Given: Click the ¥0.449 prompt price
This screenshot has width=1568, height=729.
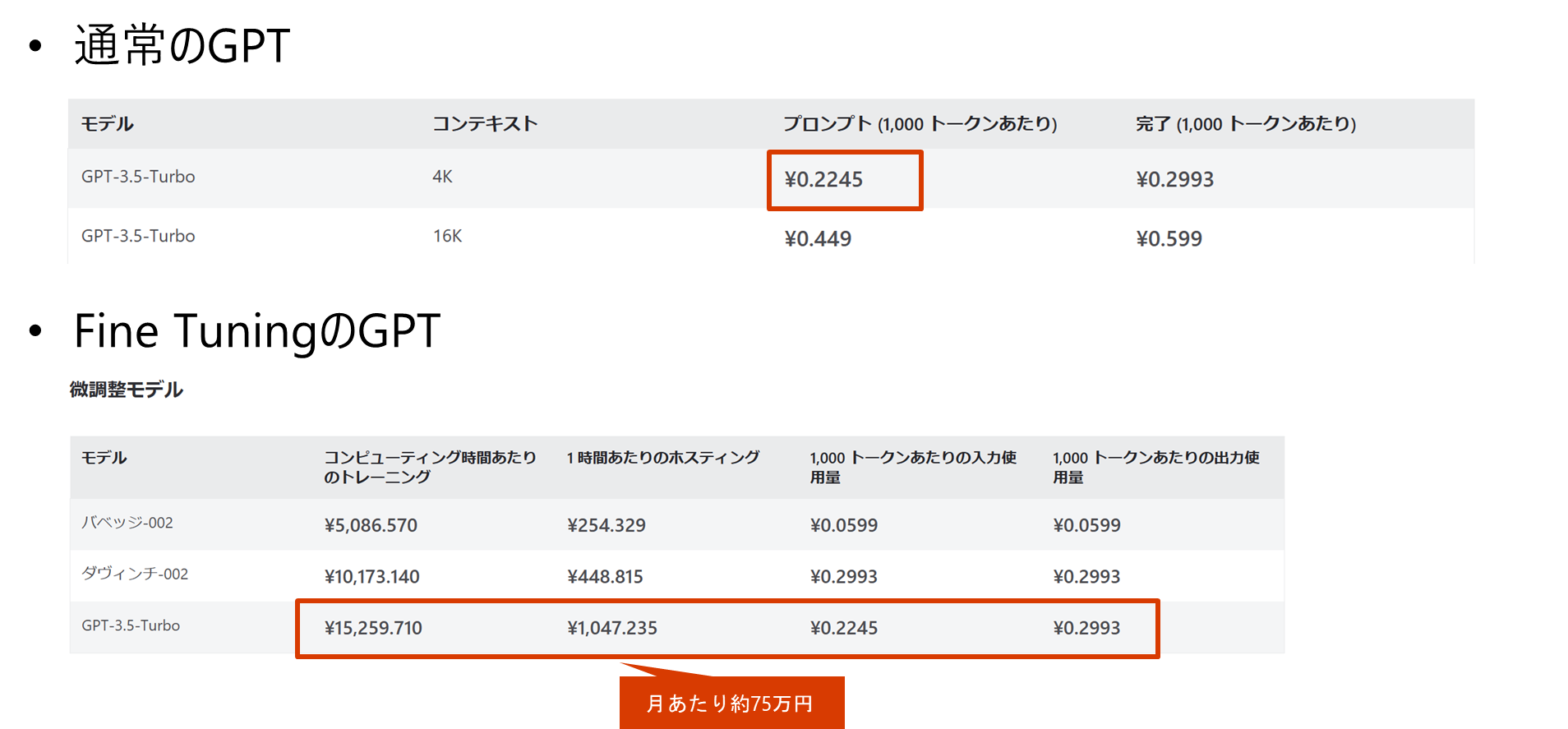Looking at the screenshot, I should [818, 238].
